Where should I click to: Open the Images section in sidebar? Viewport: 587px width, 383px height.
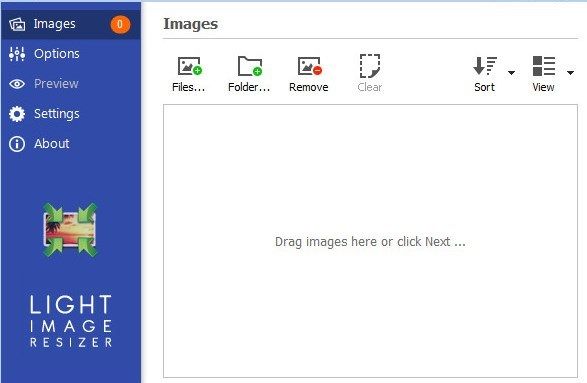click(x=71, y=24)
